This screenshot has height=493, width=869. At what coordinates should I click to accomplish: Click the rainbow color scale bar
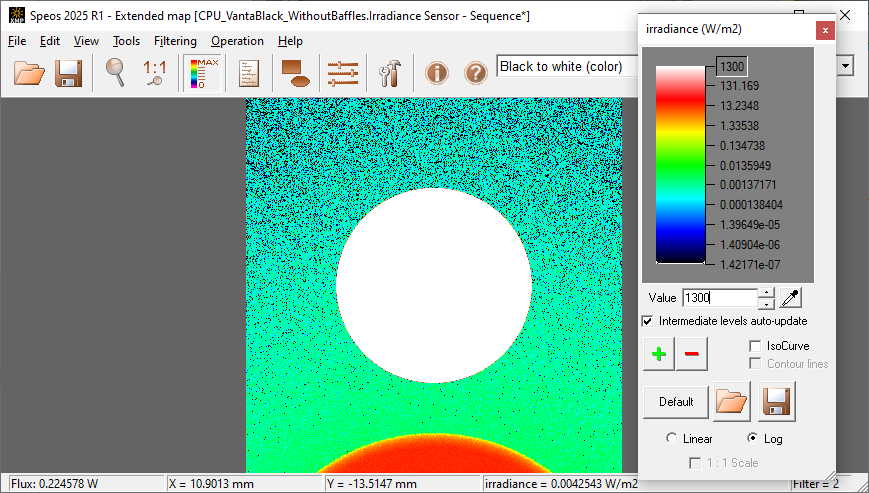[x=681, y=165]
